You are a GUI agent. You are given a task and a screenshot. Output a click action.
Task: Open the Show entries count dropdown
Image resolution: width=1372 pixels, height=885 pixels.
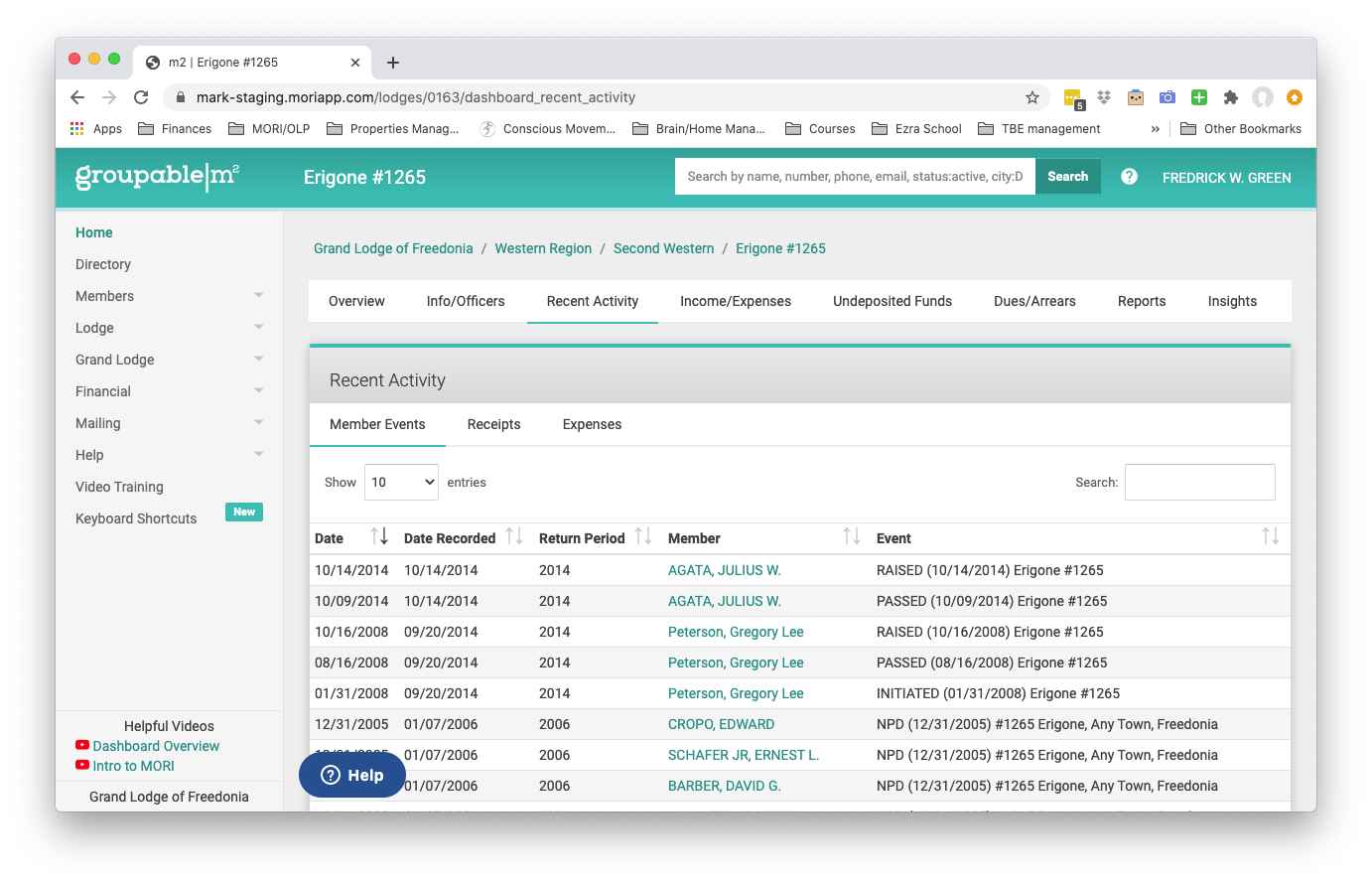[x=401, y=482]
